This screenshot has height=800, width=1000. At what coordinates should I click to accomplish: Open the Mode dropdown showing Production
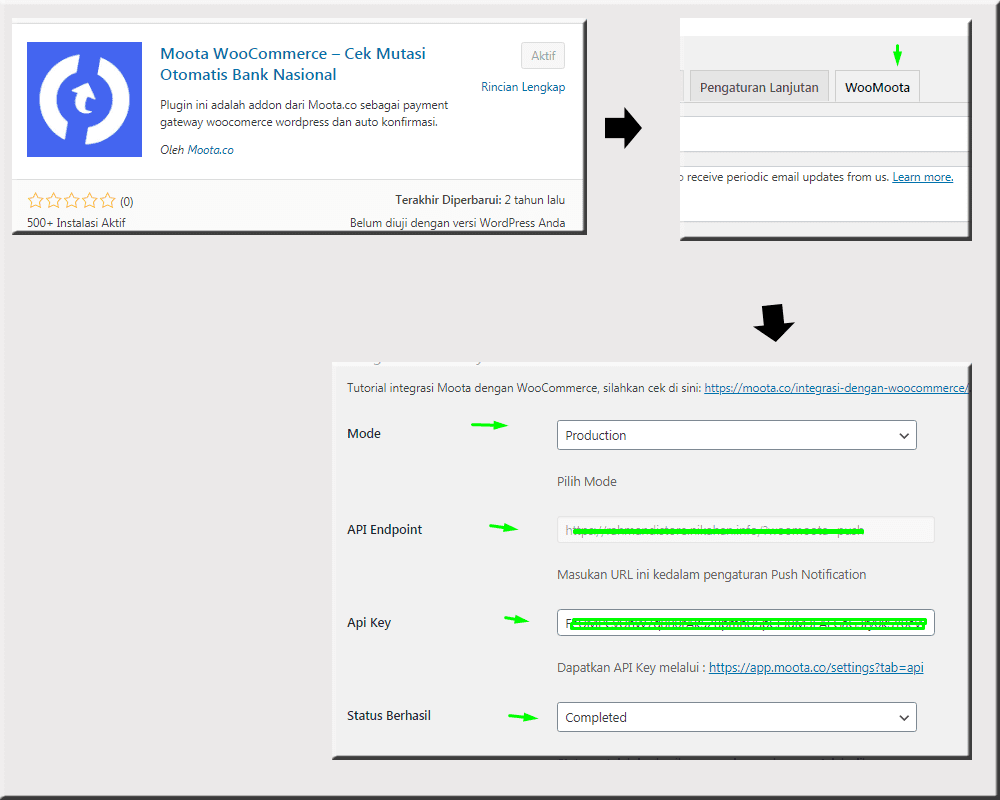point(736,435)
